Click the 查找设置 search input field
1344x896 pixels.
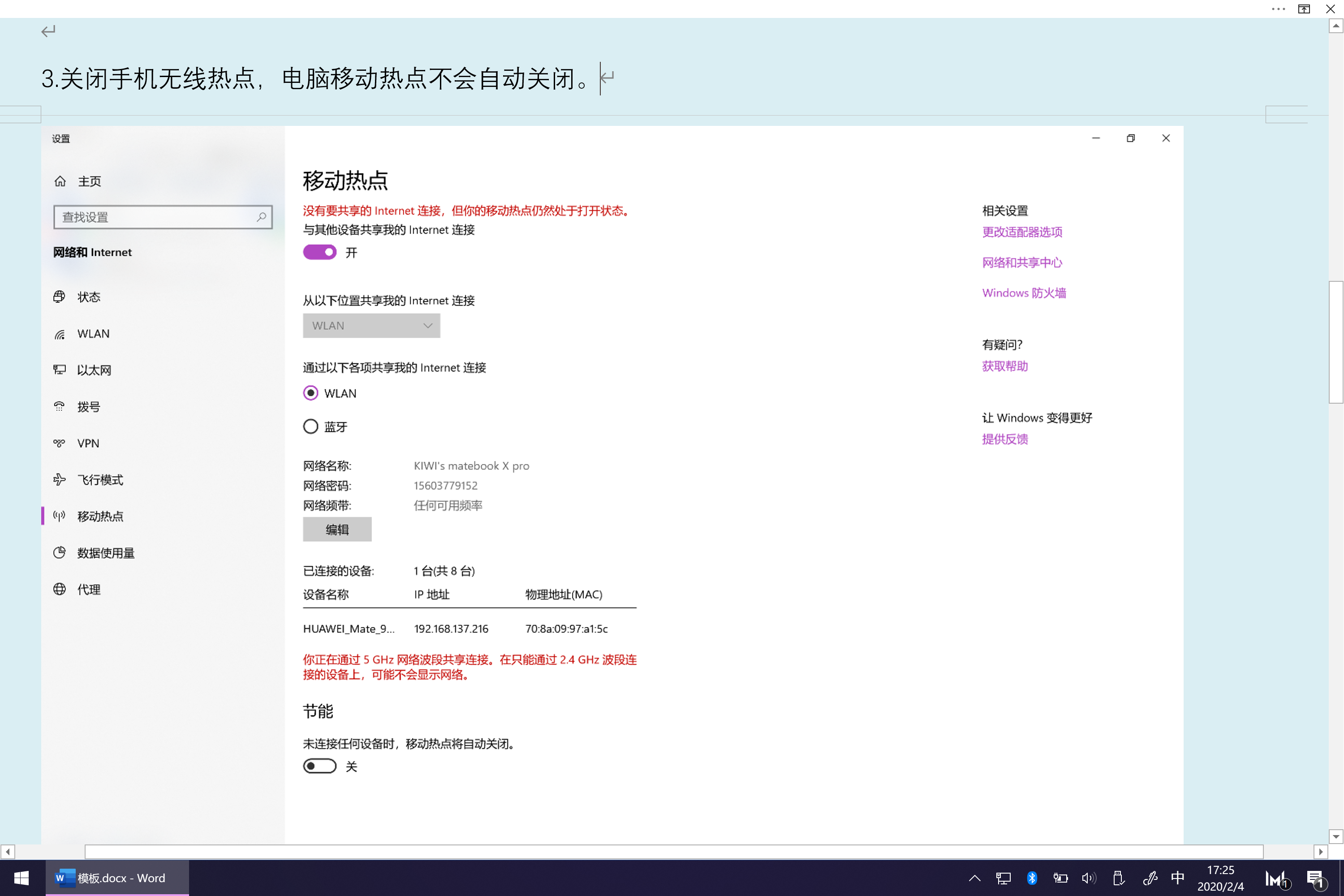click(x=163, y=217)
